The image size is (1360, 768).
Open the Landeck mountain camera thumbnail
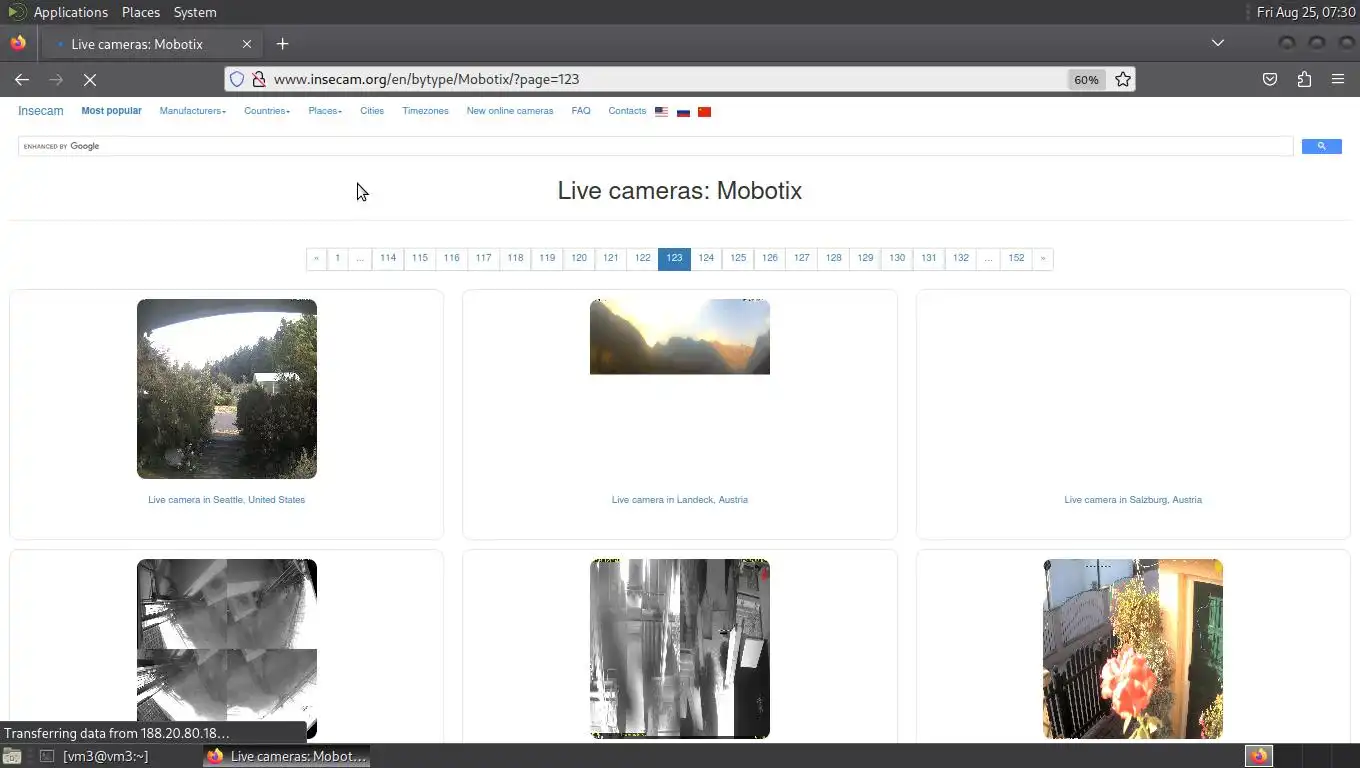(x=680, y=337)
